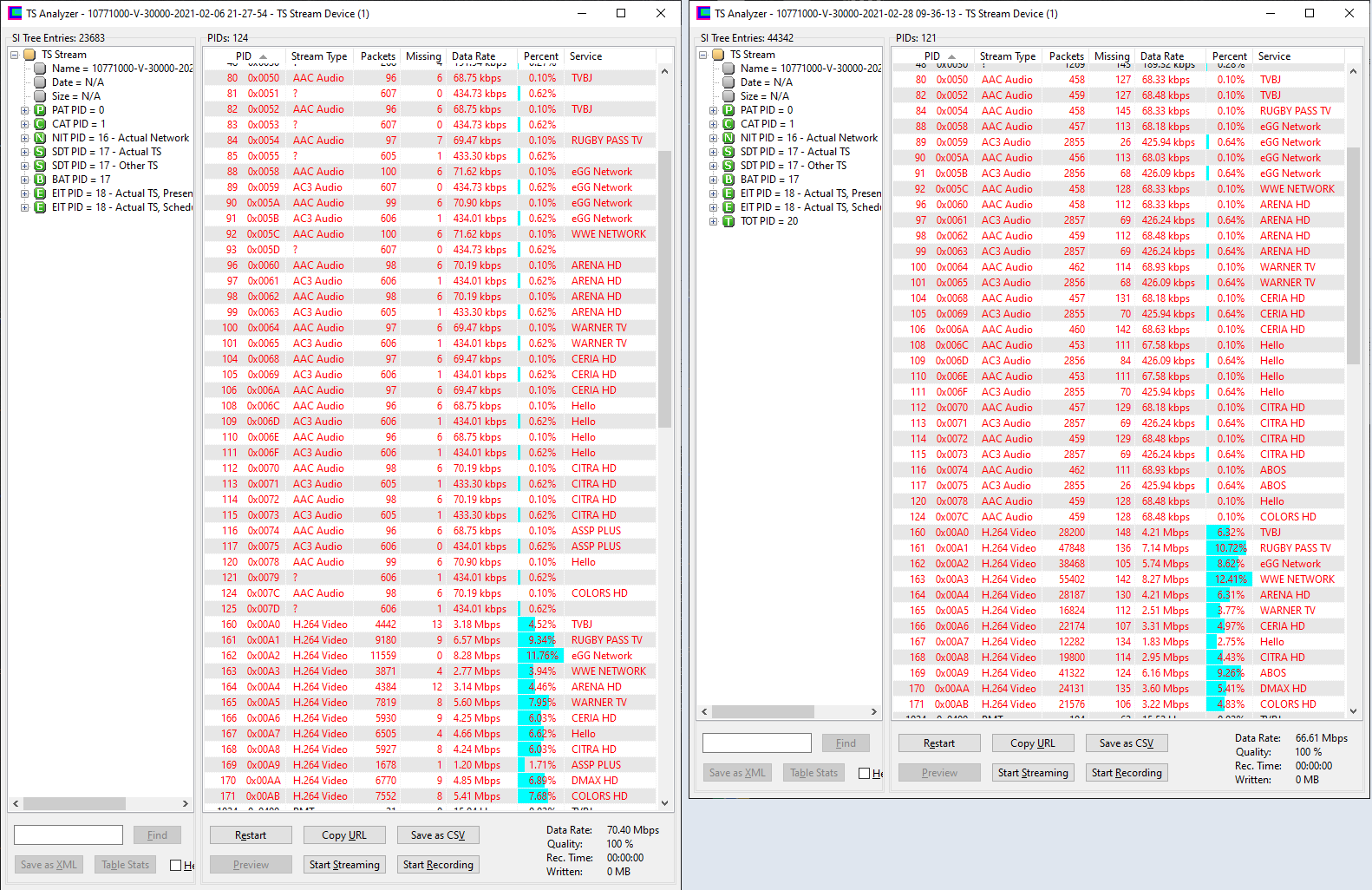This screenshot has width=1372, height=890.
Task: Click the TS Stream folder icon in left window
Action: (29, 55)
